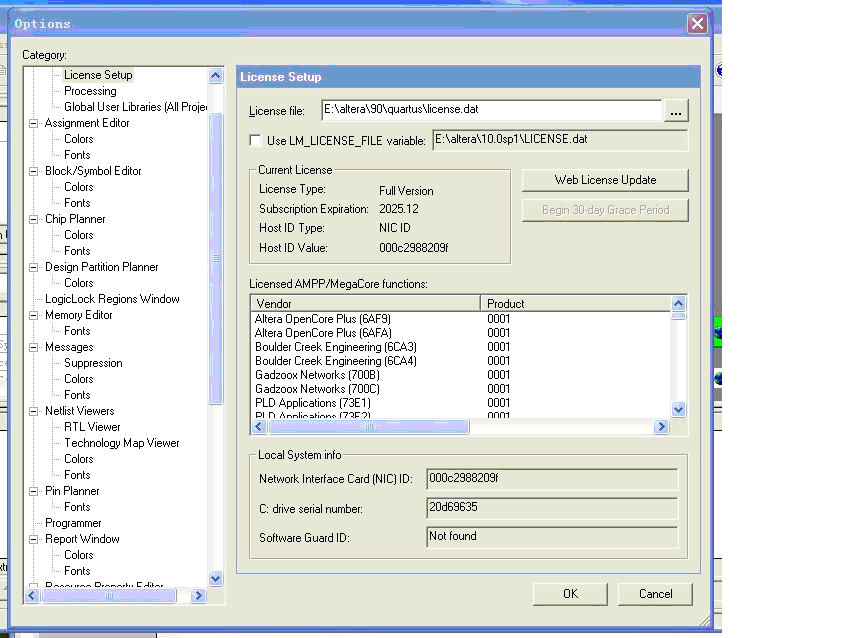Open Colors under Report Window
The width and height of the screenshot is (864, 638).
tap(79, 555)
